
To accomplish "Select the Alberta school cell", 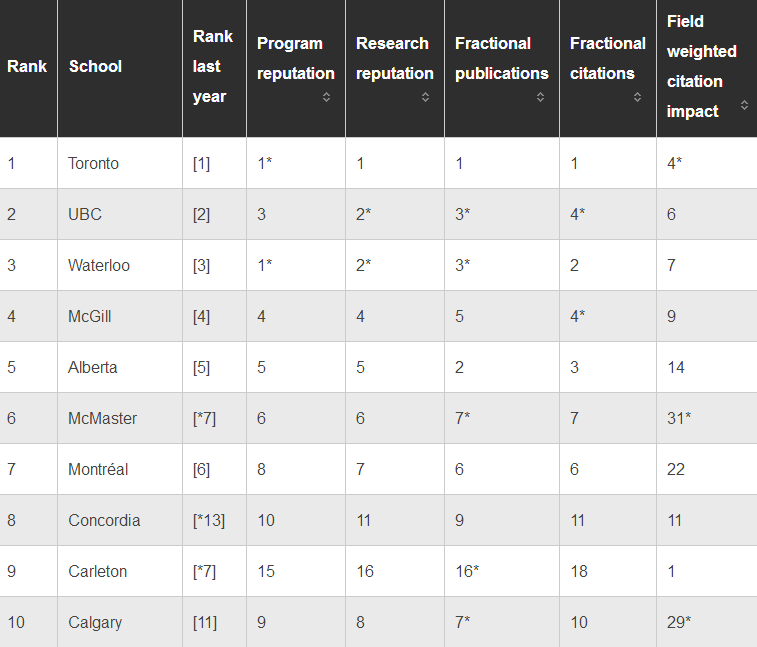I will (x=120, y=367).
